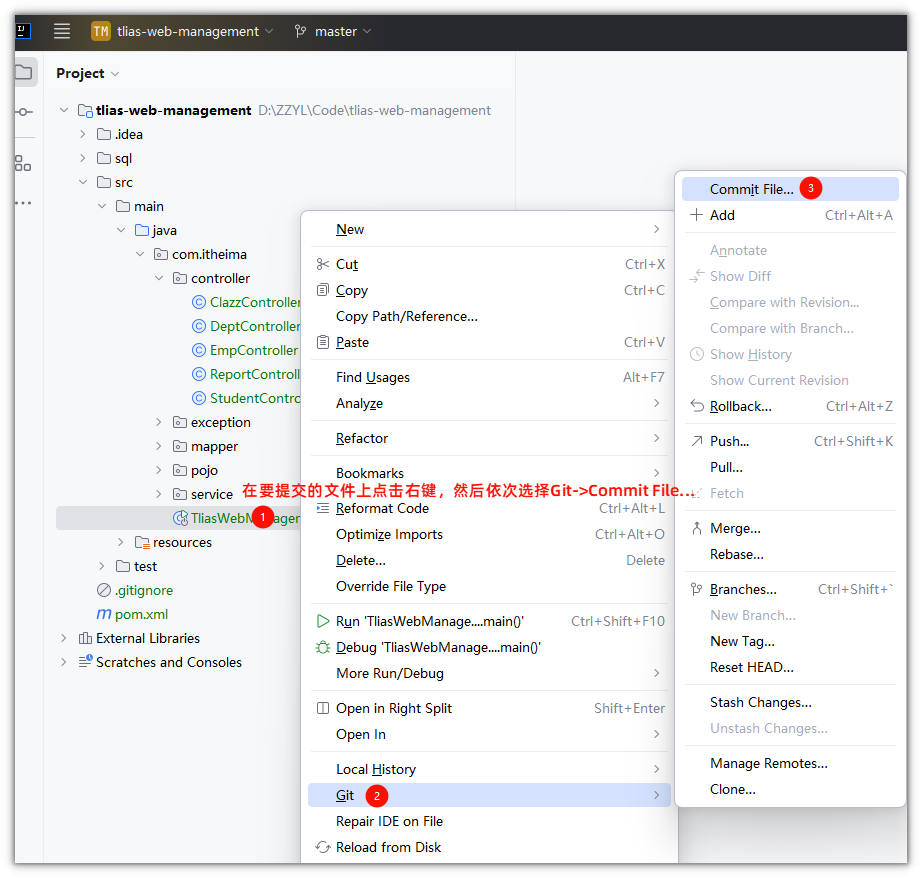Open the Project view dropdown
The height and width of the screenshot is (878, 922).
pos(88,74)
